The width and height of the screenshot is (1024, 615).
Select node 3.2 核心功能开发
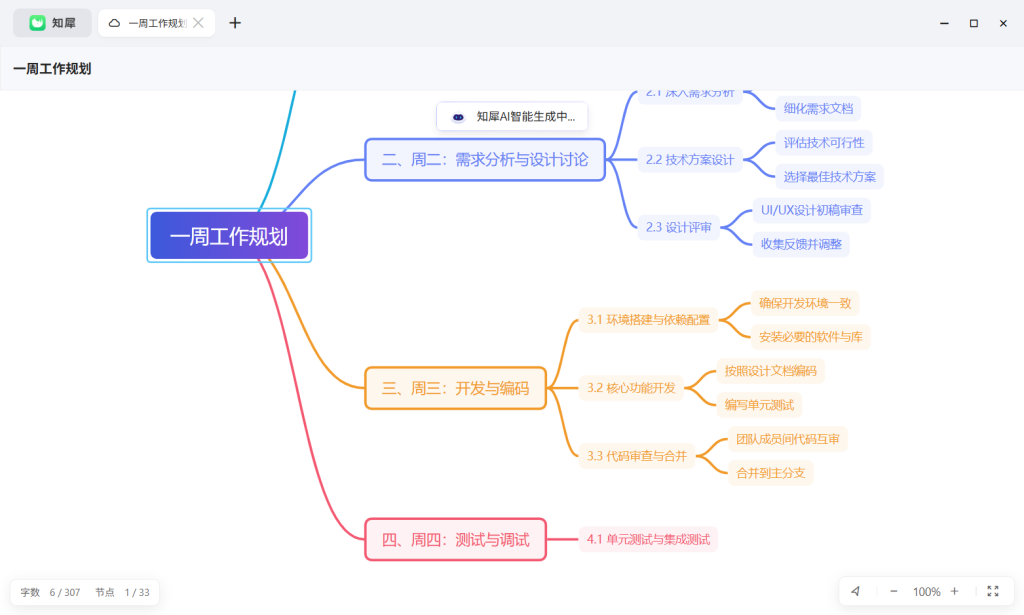coord(631,388)
